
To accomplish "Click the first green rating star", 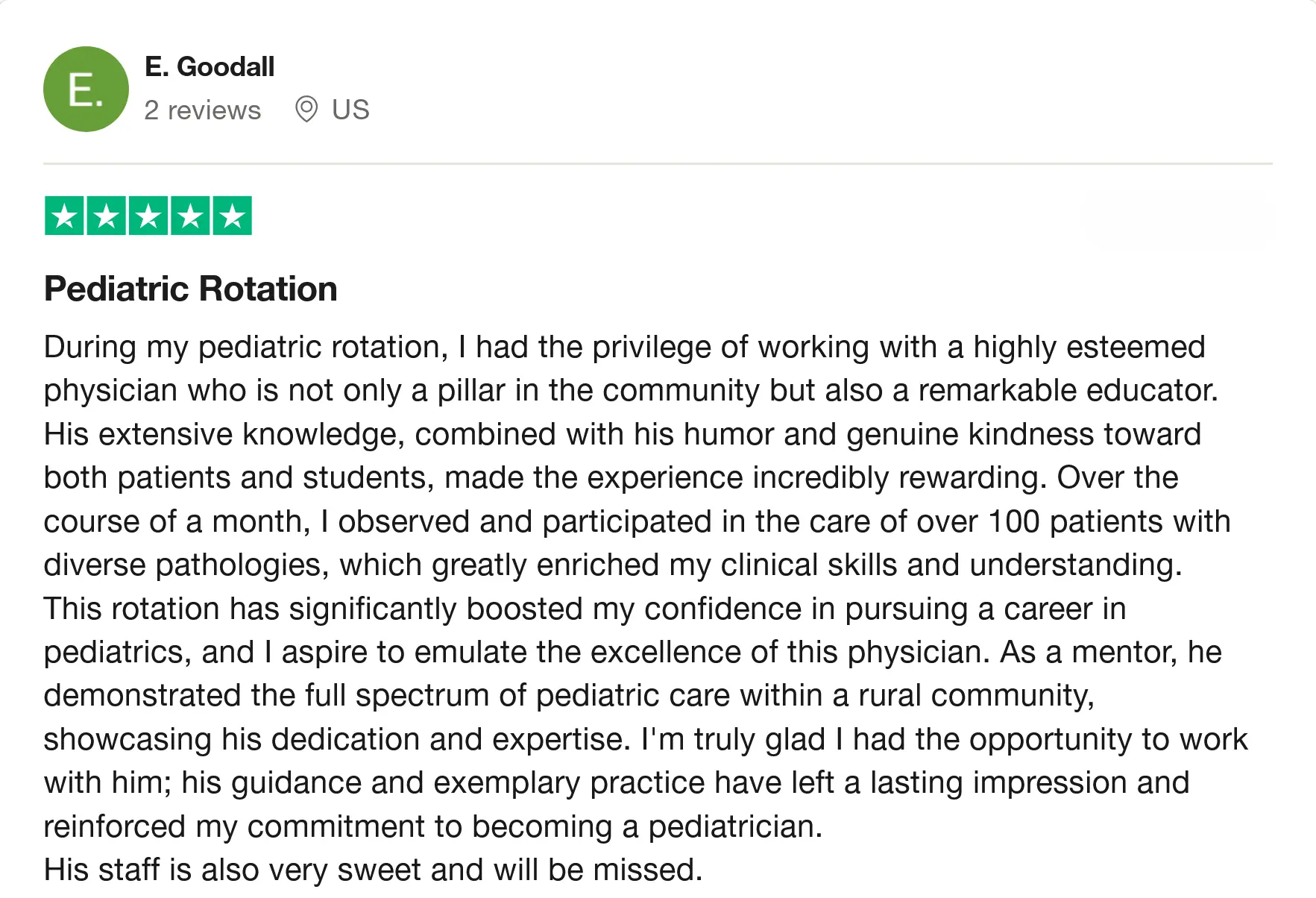I will tap(64, 216).
